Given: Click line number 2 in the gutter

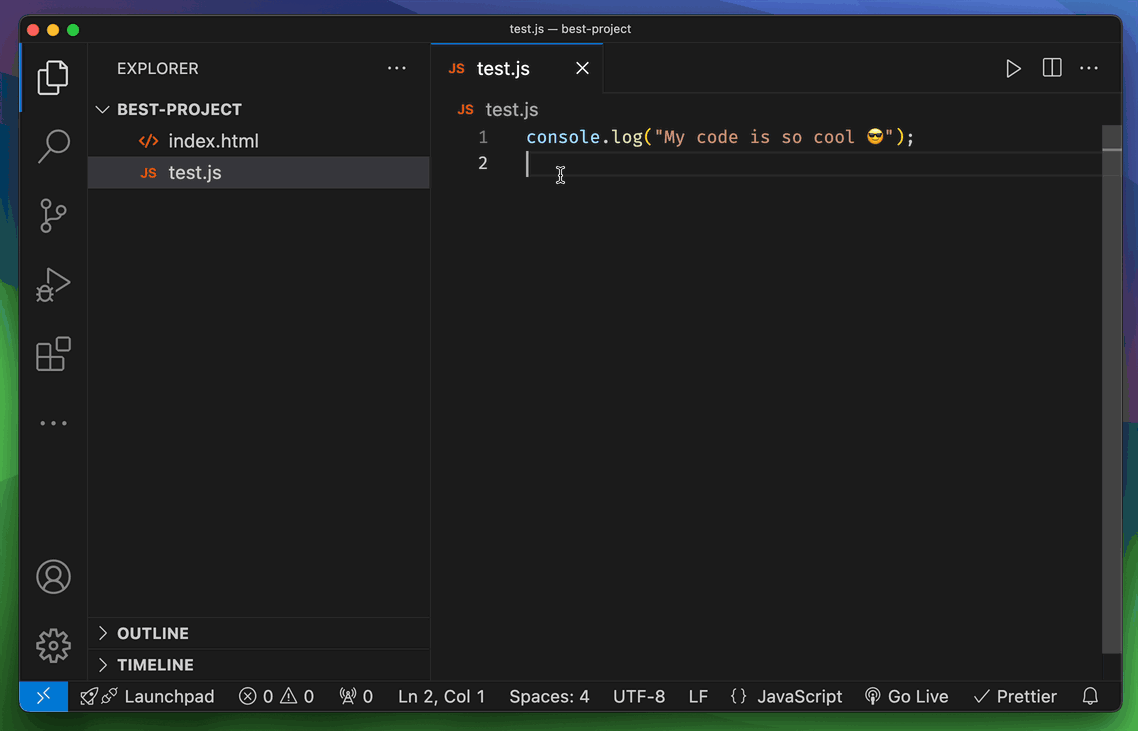Looking at the screenshot, I should coord(483,163).
